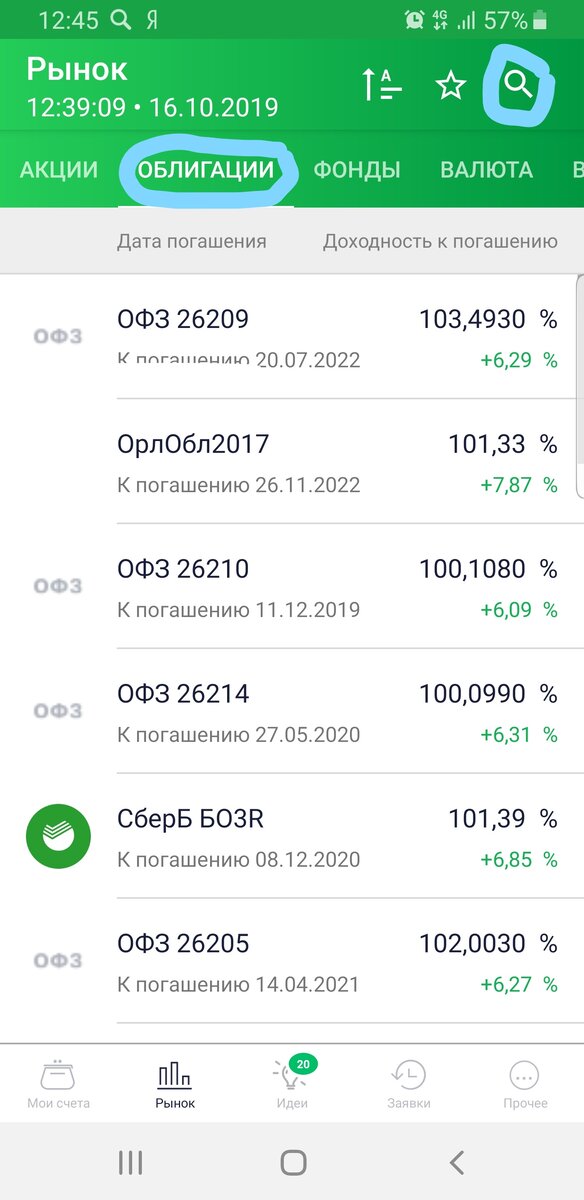The width and height of the screenshot is (584, 1200).
Task: Switch to the ВАЛЮТА tab
Action: 487,168
